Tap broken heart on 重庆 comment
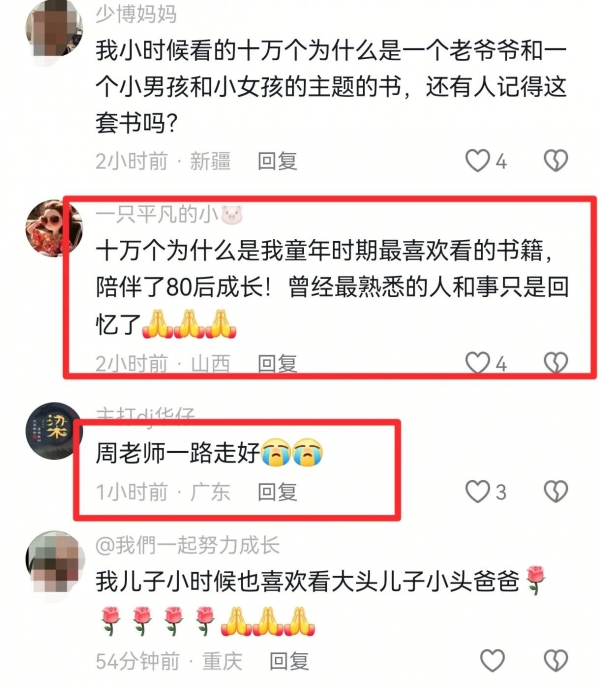This screenshot has width=600, height=689. coord(556,660)
